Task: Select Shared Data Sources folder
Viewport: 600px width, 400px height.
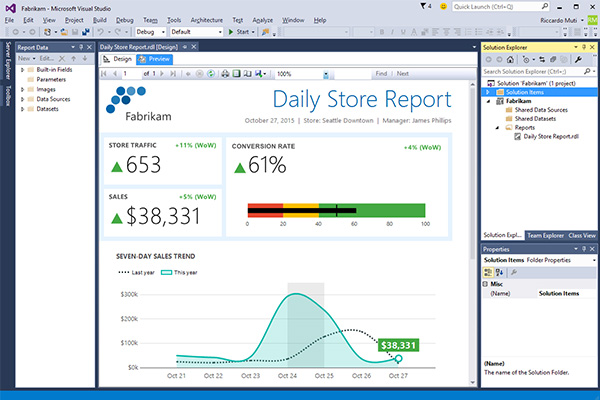Action: tap(541, 110)
